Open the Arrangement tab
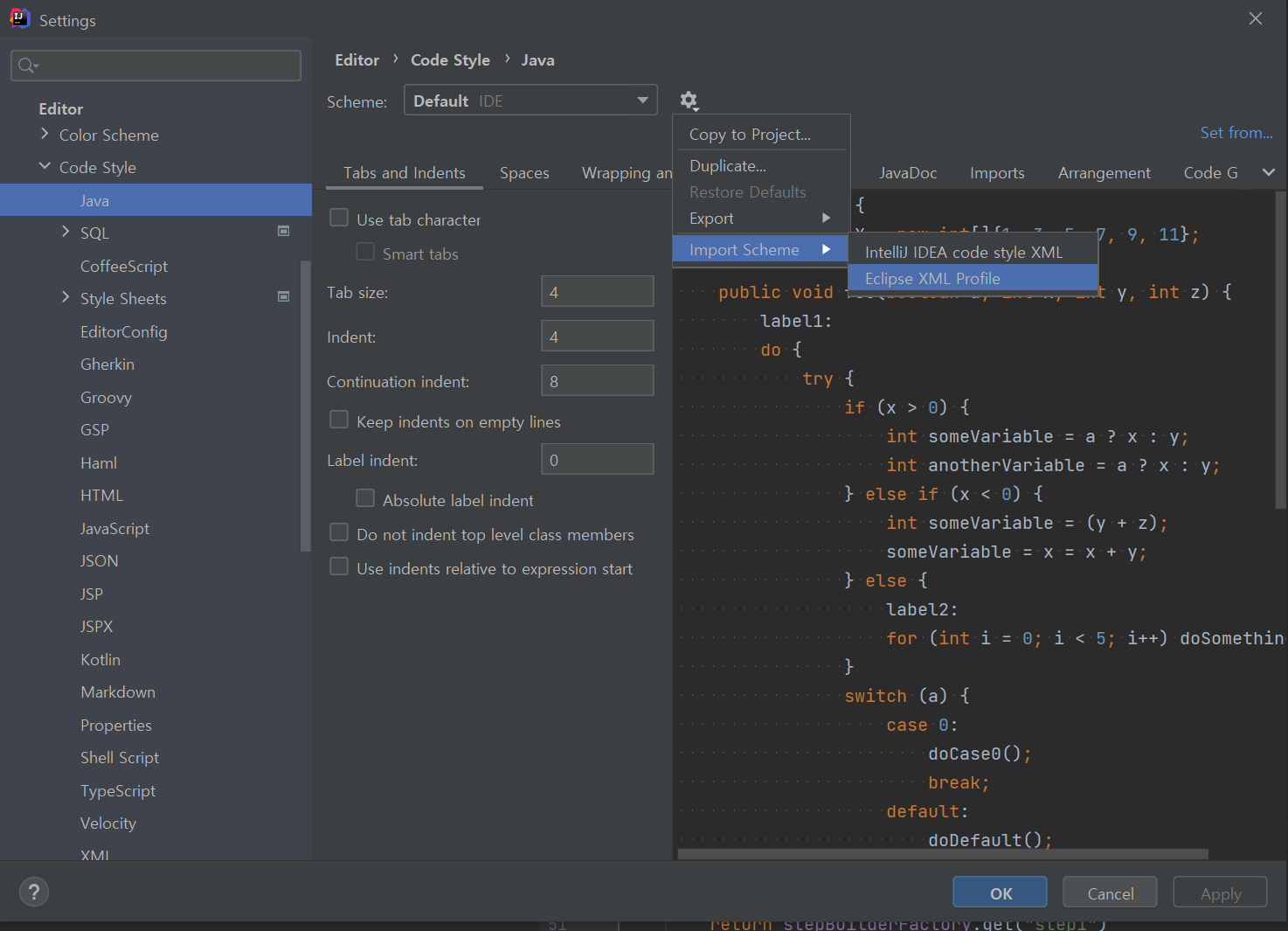 coord(1104,173)
